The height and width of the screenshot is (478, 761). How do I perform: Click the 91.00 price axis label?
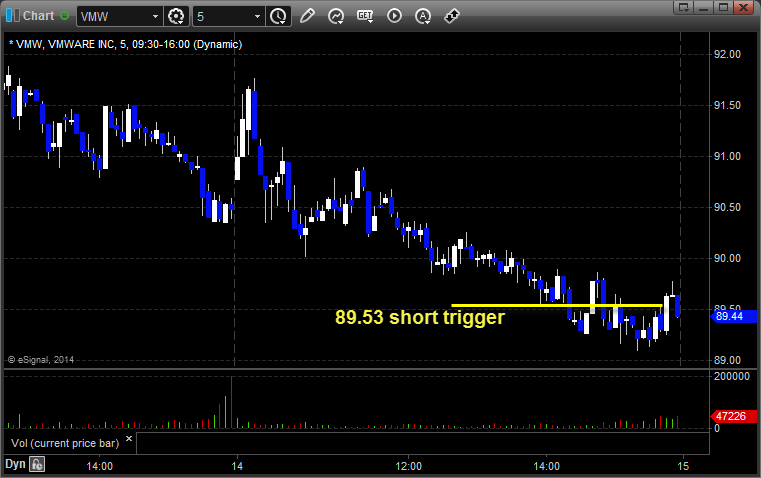[x=727, y=156]
